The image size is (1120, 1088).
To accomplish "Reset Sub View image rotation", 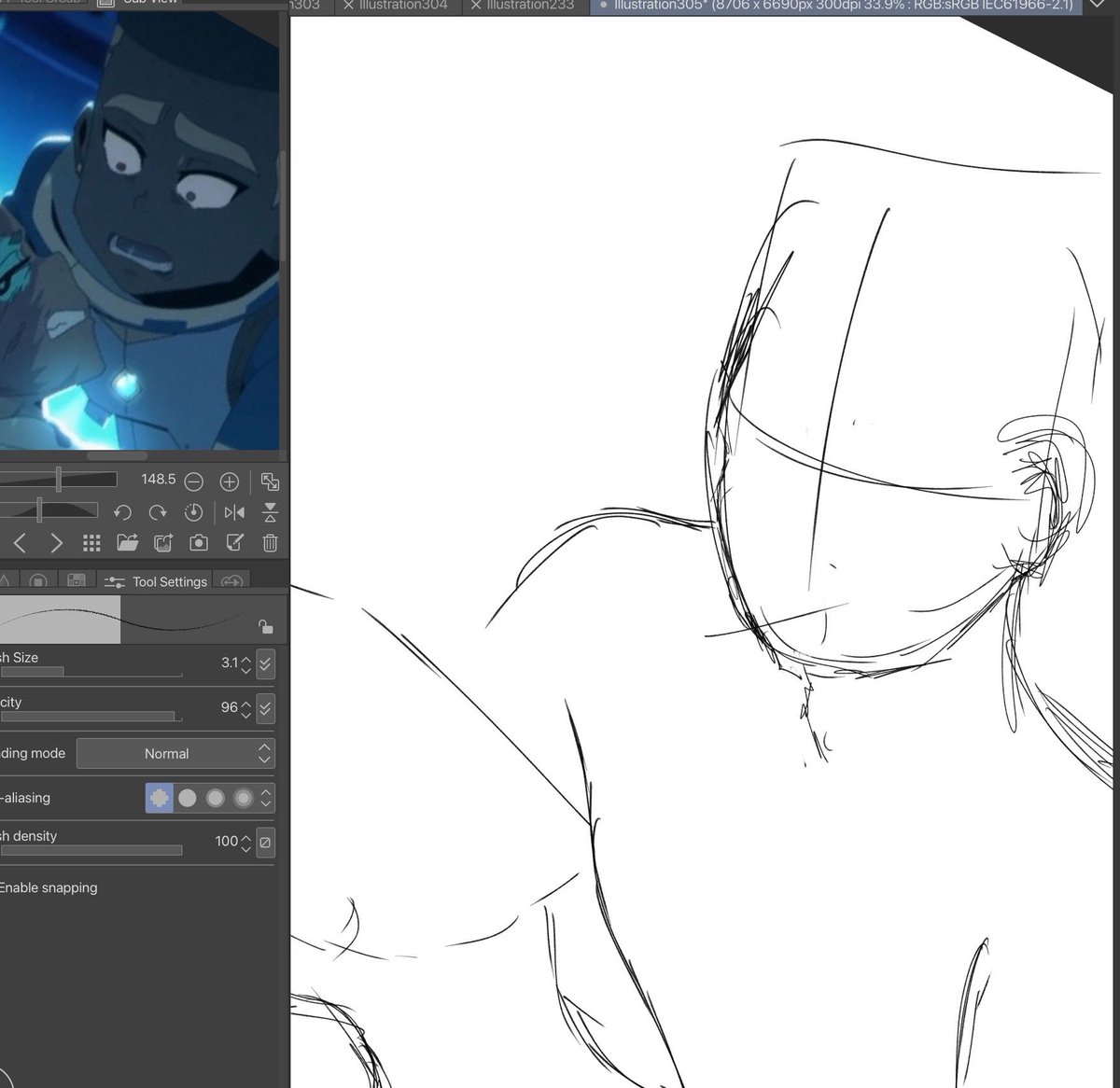I will (193, 512).
